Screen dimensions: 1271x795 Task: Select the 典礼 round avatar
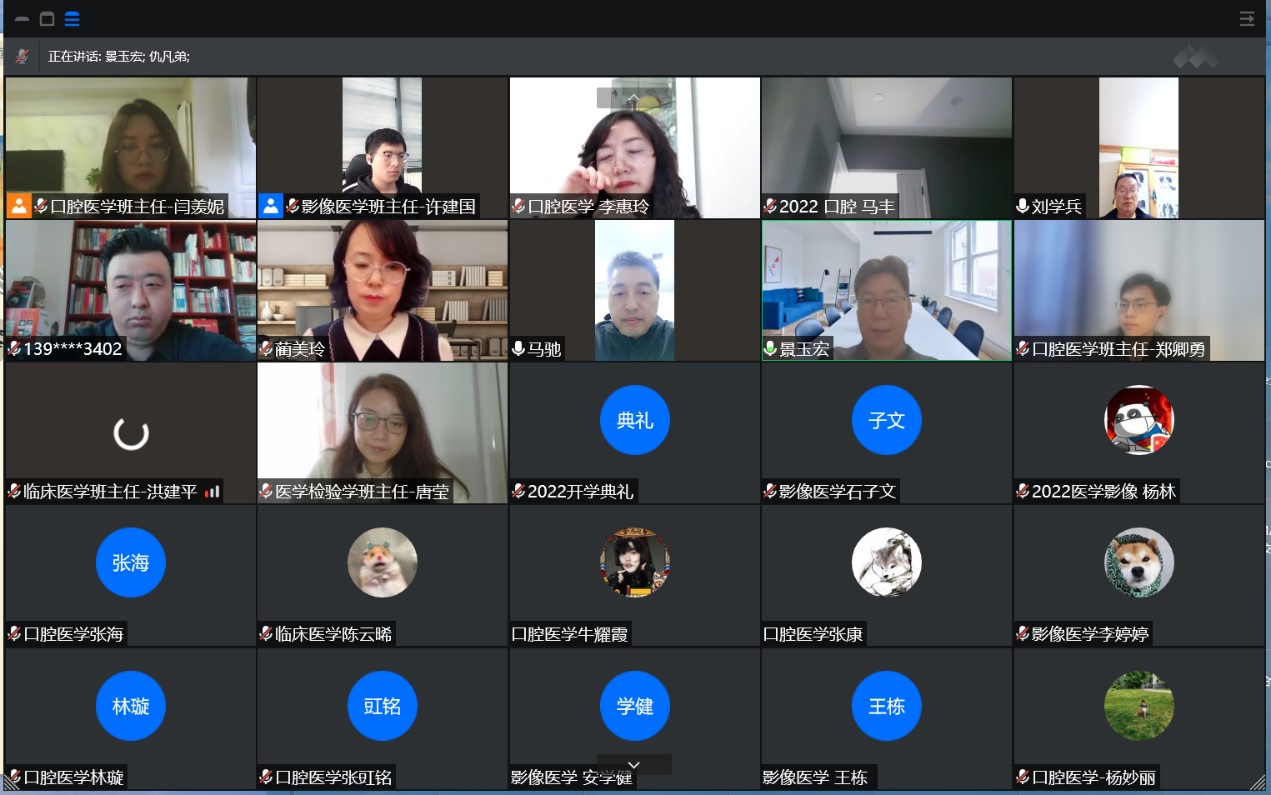[x=634, y=420]
